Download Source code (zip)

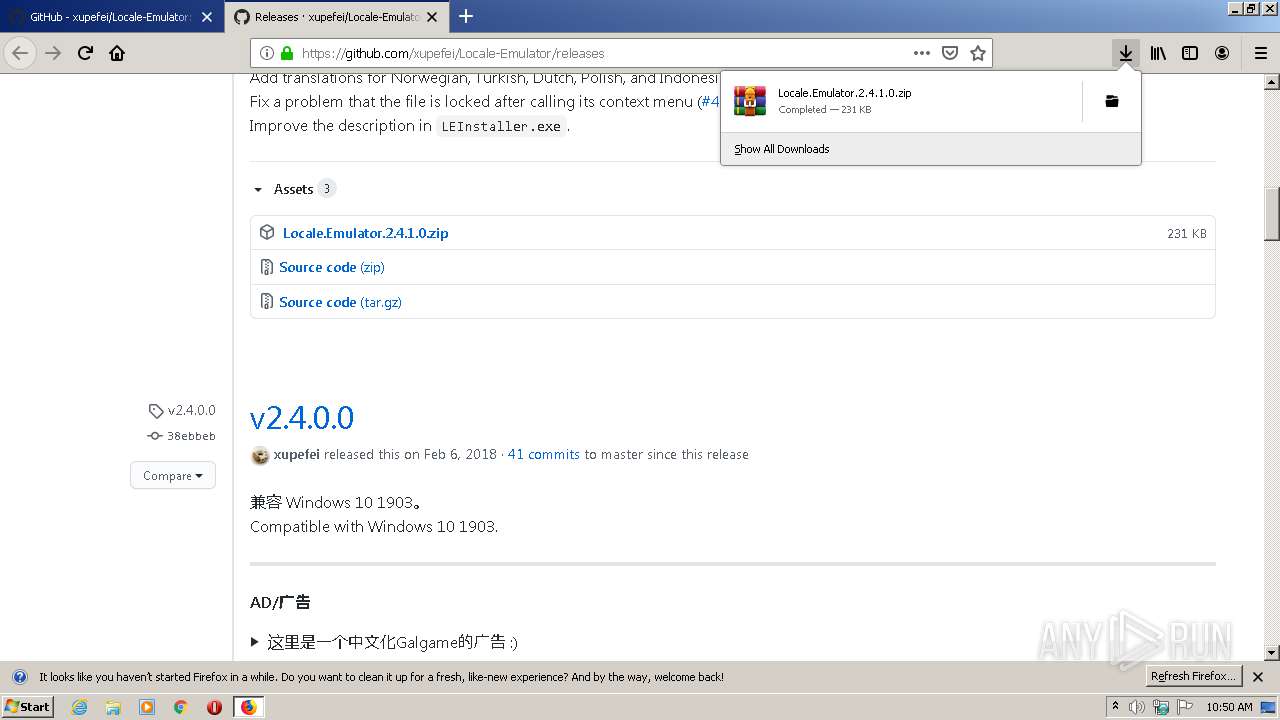coord(332,267)
